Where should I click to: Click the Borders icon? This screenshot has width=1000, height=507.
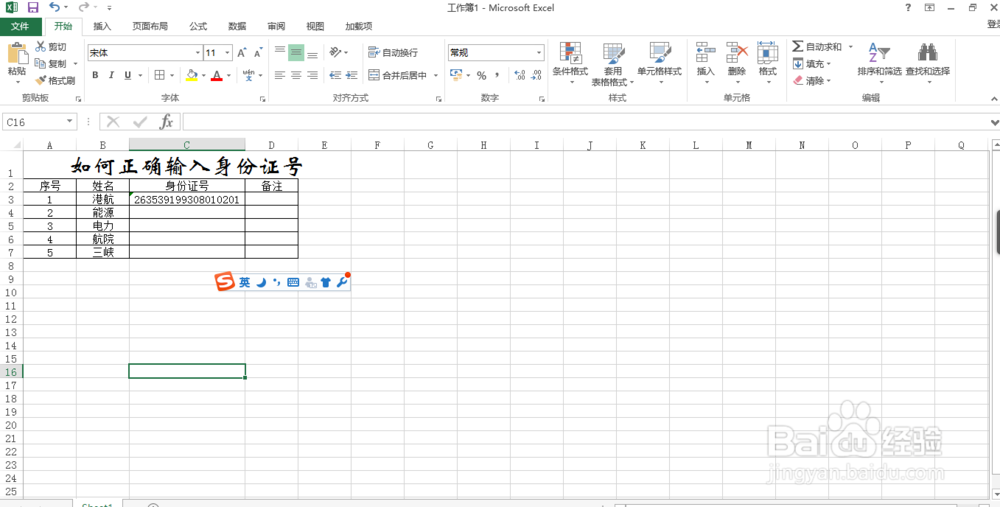(x=160, y=75)
